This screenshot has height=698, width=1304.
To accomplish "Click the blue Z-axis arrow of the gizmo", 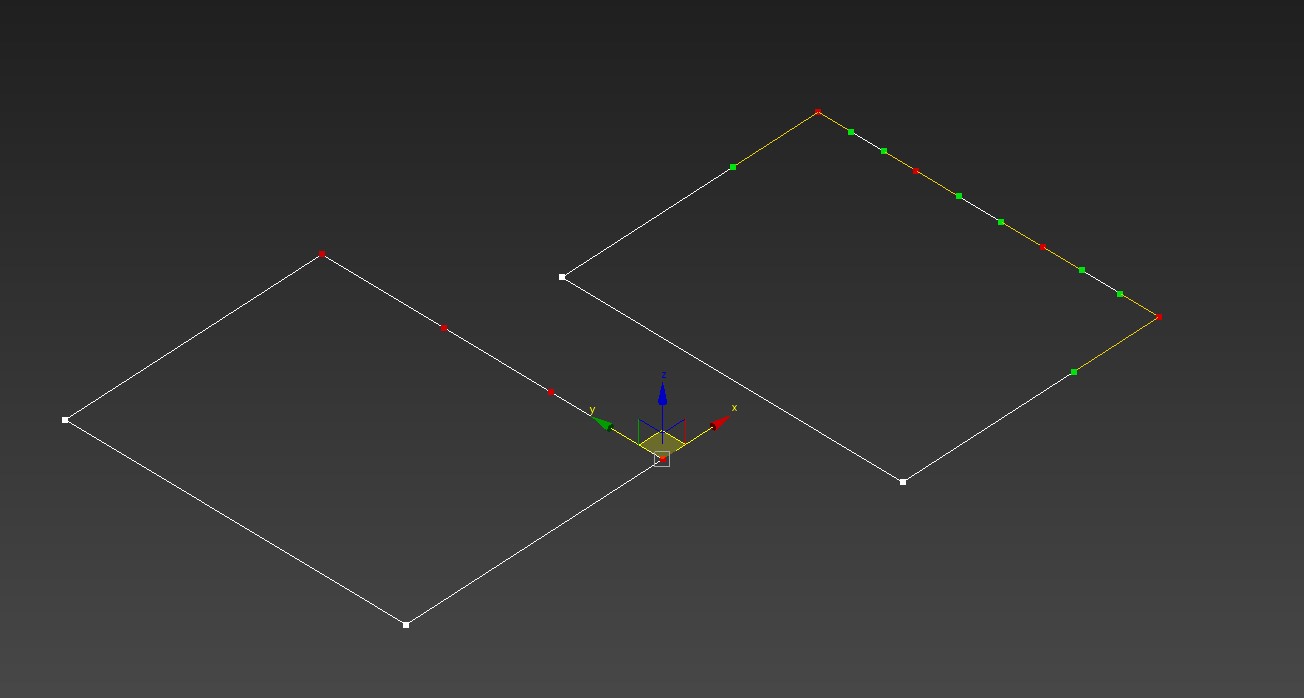I will pyautogui.click(x=662, y=394).
